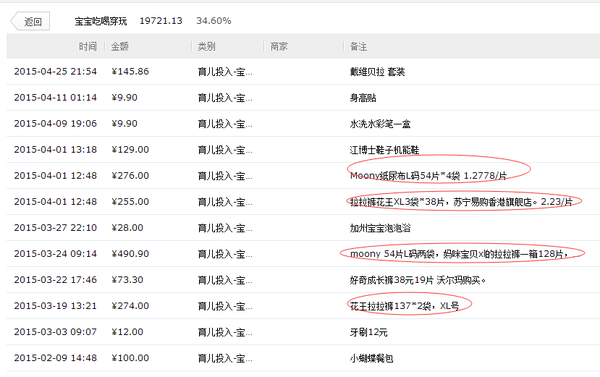
Task: Select the category title 宝宝吃喝穿玩
Action: pyautogui.click(x=101, y=21)
